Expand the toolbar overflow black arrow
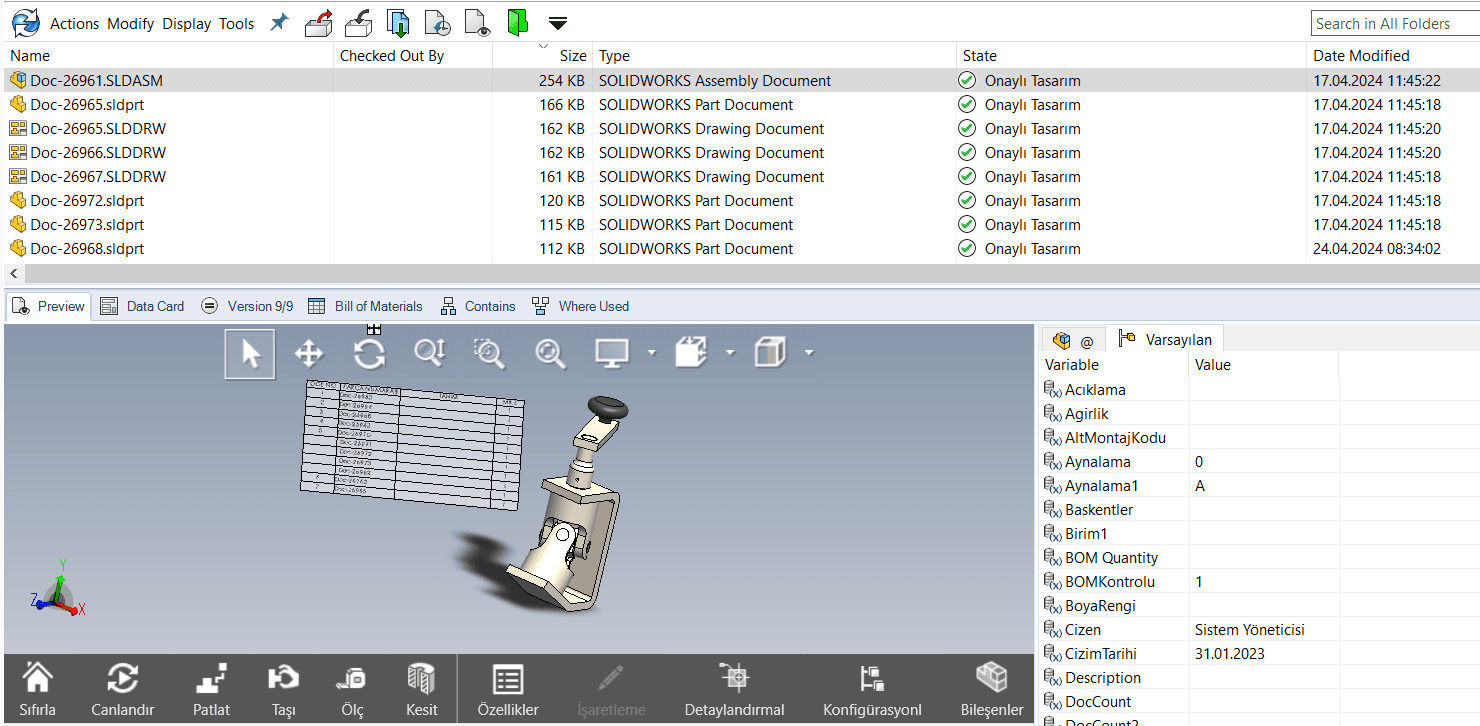The image size is (1480, 726). 558,23
